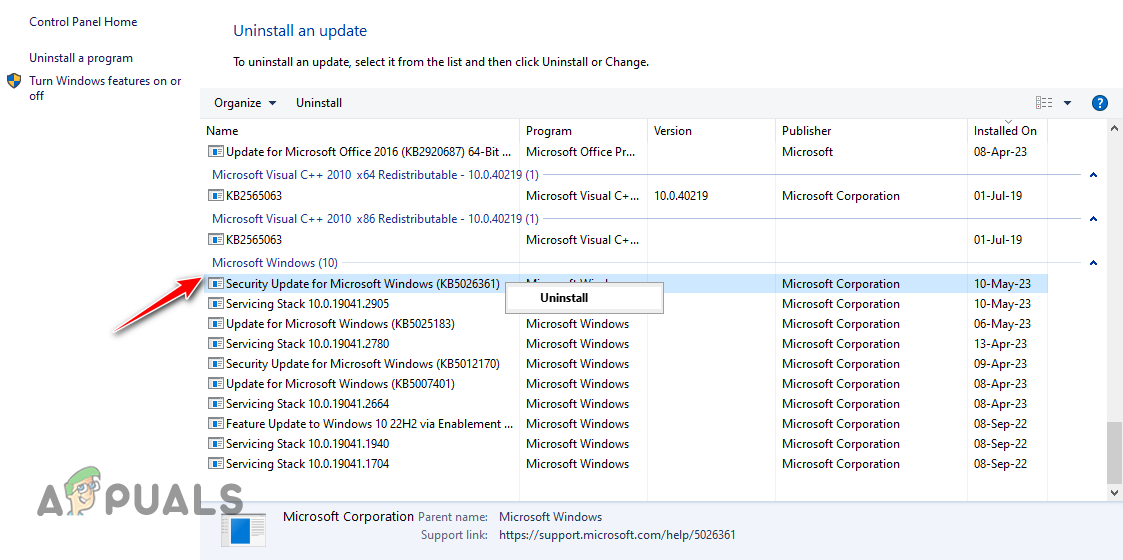Select Servicing Stack 10.0.19041.2905 row name
This screenshot has height=560, width=1123.
click(x=307, y=304)
